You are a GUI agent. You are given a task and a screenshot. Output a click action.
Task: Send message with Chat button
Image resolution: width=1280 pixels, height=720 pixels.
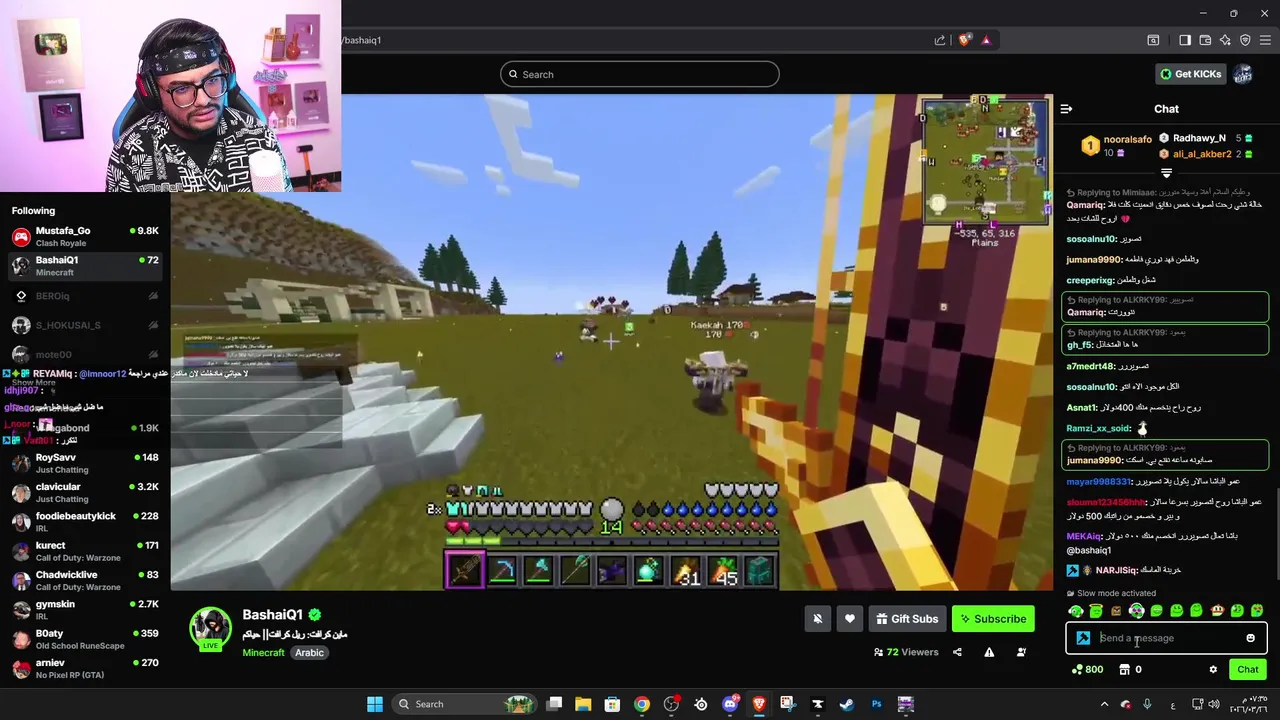coord(1247,670)
